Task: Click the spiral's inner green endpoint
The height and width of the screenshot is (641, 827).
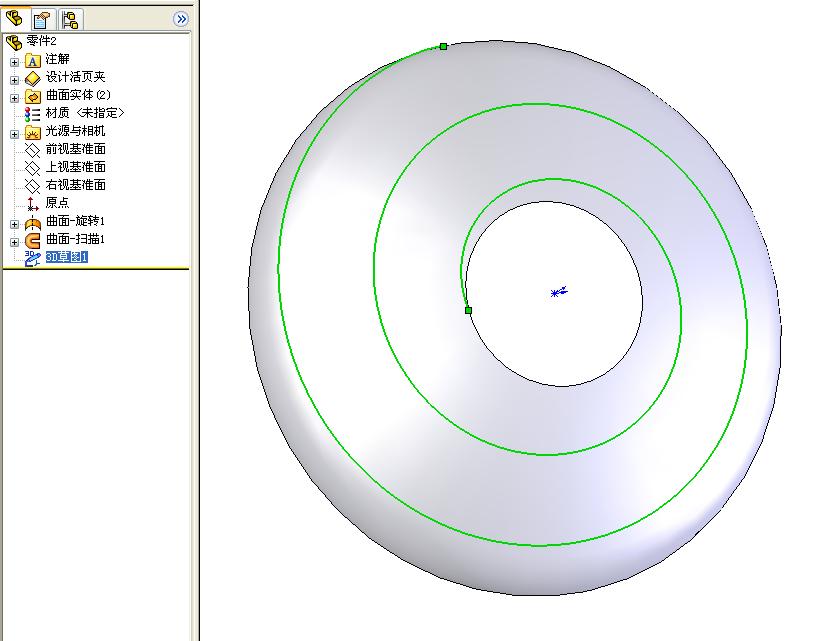Action: pyautogui.click(x=468, y=310)
